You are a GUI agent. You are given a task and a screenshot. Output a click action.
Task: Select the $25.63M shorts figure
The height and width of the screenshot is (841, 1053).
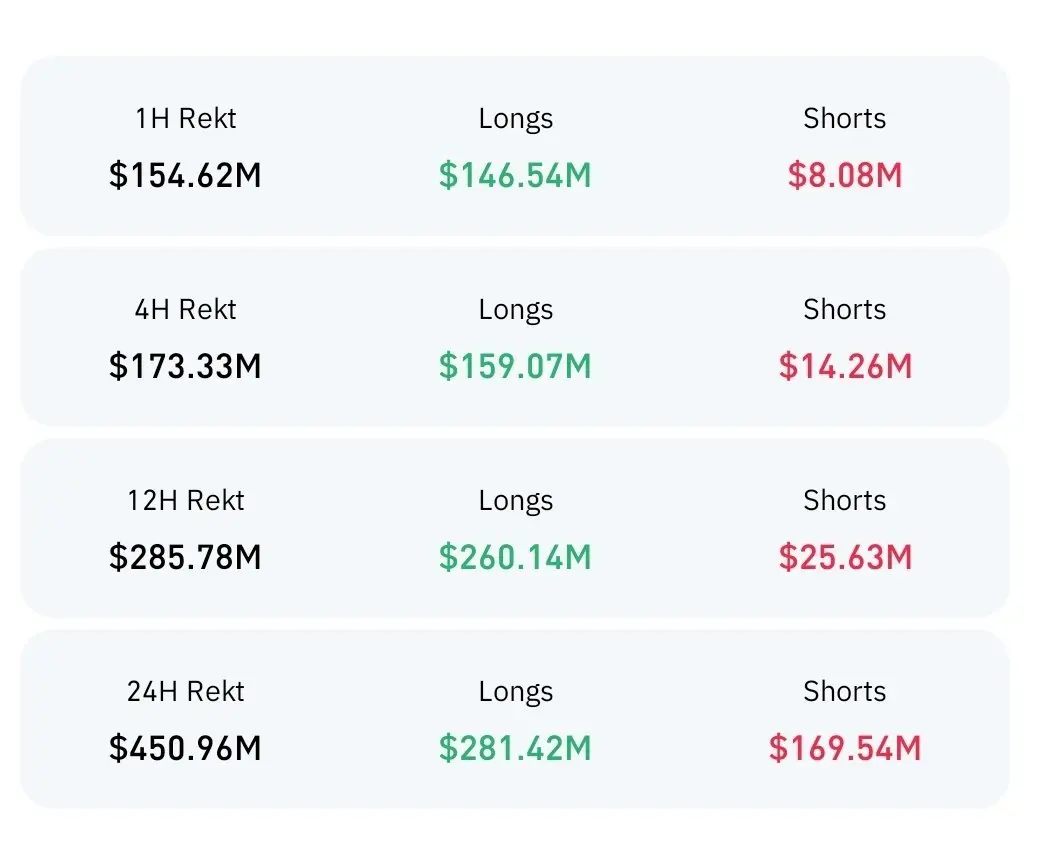point(845,557)
